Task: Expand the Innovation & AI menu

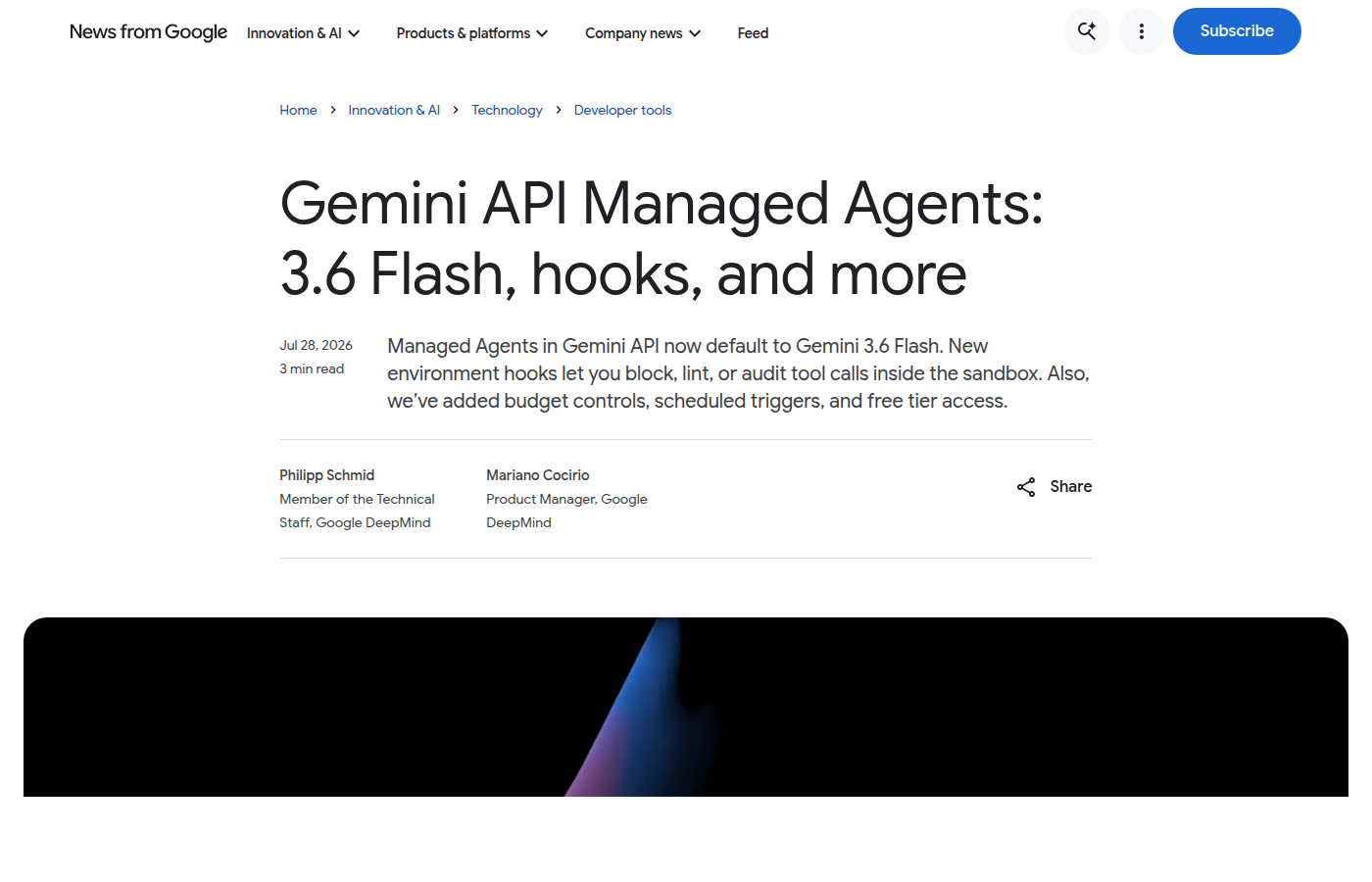Action: (304, 33)
